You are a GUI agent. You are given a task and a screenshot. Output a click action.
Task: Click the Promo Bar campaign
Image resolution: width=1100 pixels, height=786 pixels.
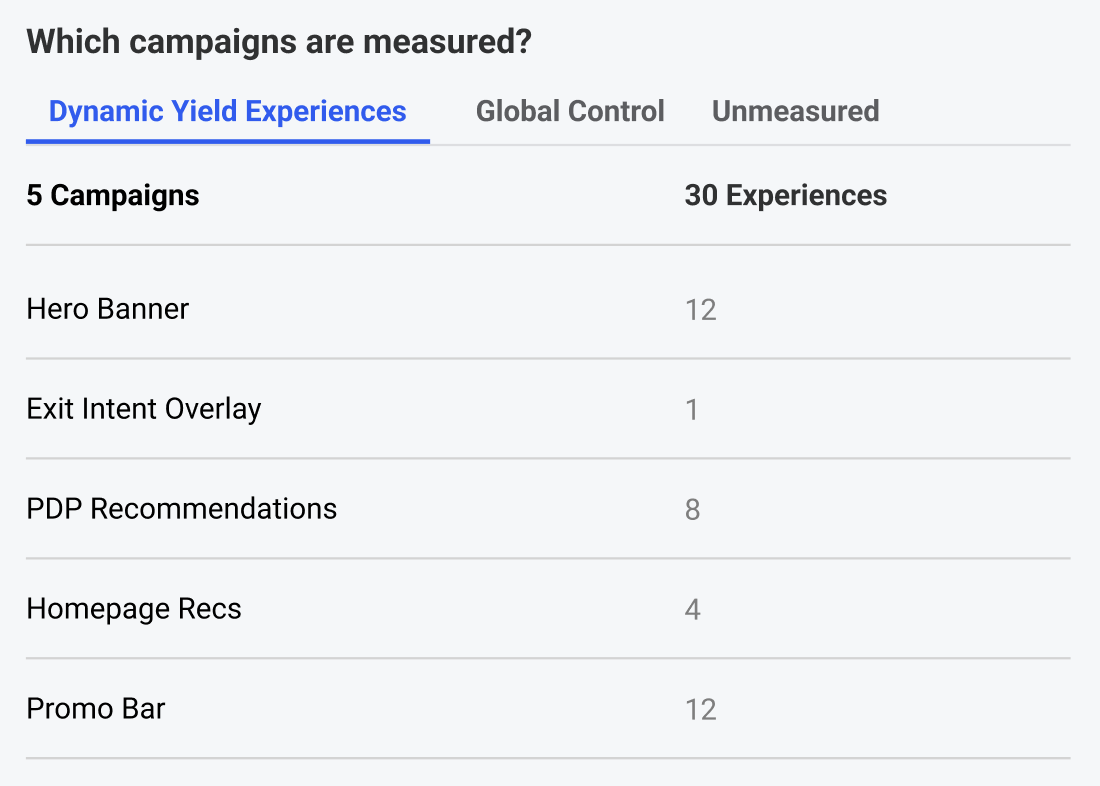548,709
